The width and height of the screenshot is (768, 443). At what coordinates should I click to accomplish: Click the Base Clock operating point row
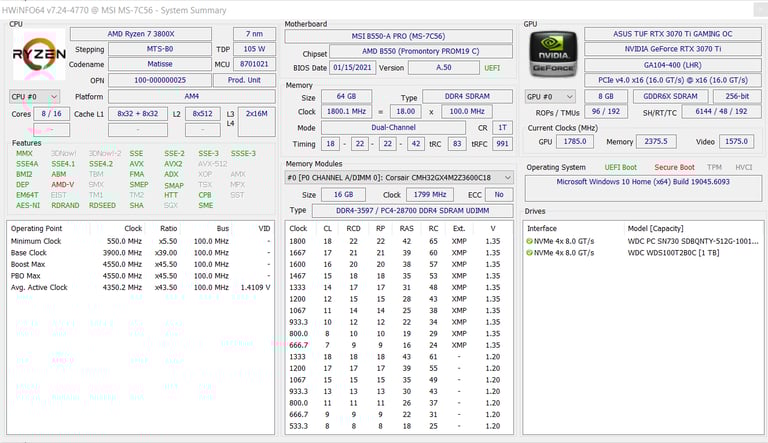pos(141,253)
